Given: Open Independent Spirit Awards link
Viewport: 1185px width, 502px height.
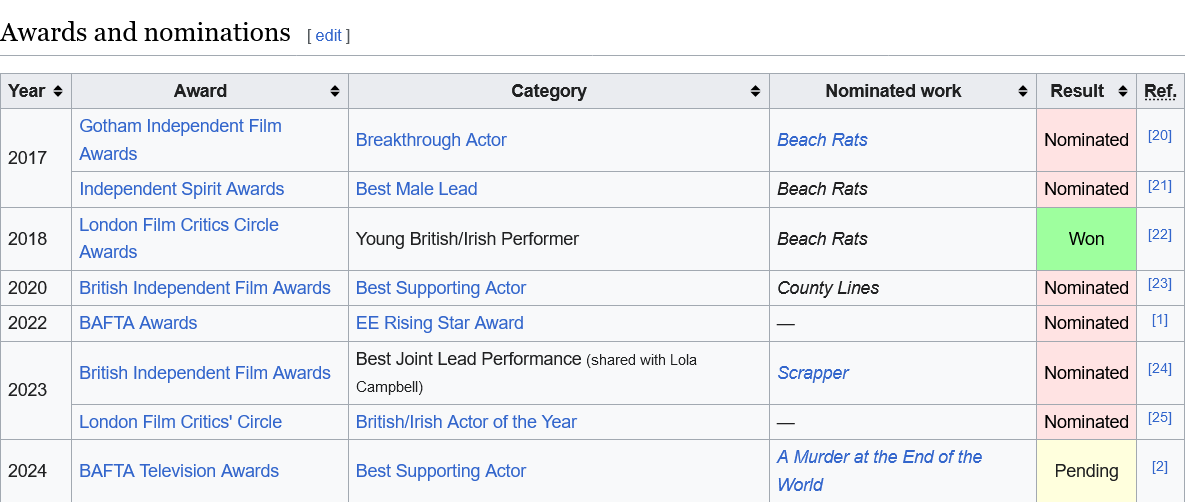Looking at the screenshot, I should click(181, 189).
